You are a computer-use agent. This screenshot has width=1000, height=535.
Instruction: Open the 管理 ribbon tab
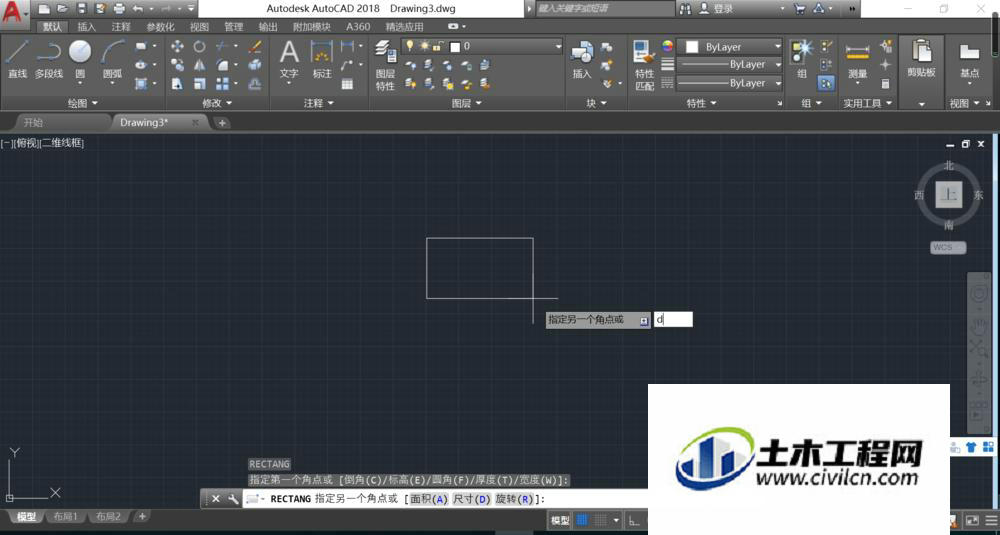click(x=233, y=27)
